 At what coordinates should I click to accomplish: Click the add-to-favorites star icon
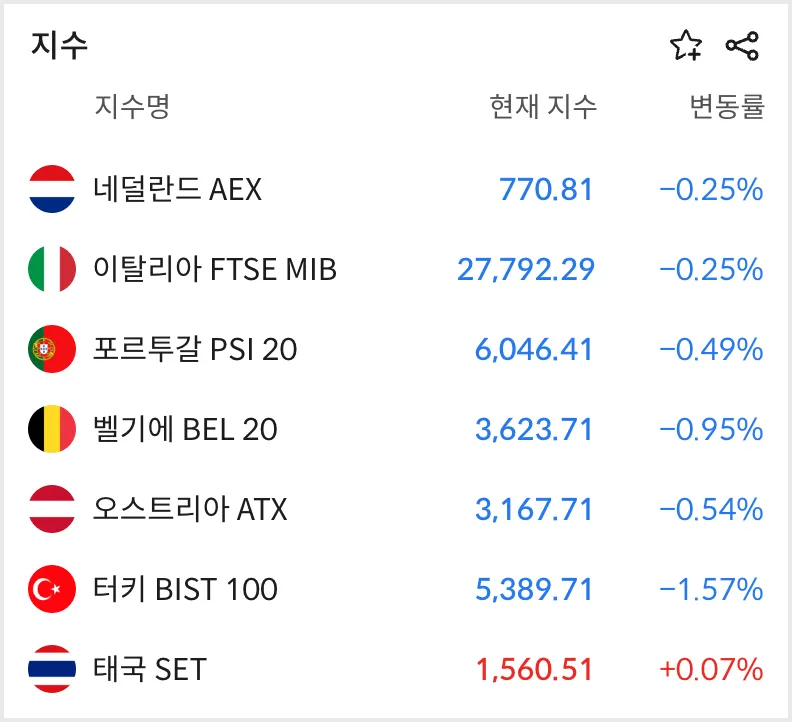point(686,45)
